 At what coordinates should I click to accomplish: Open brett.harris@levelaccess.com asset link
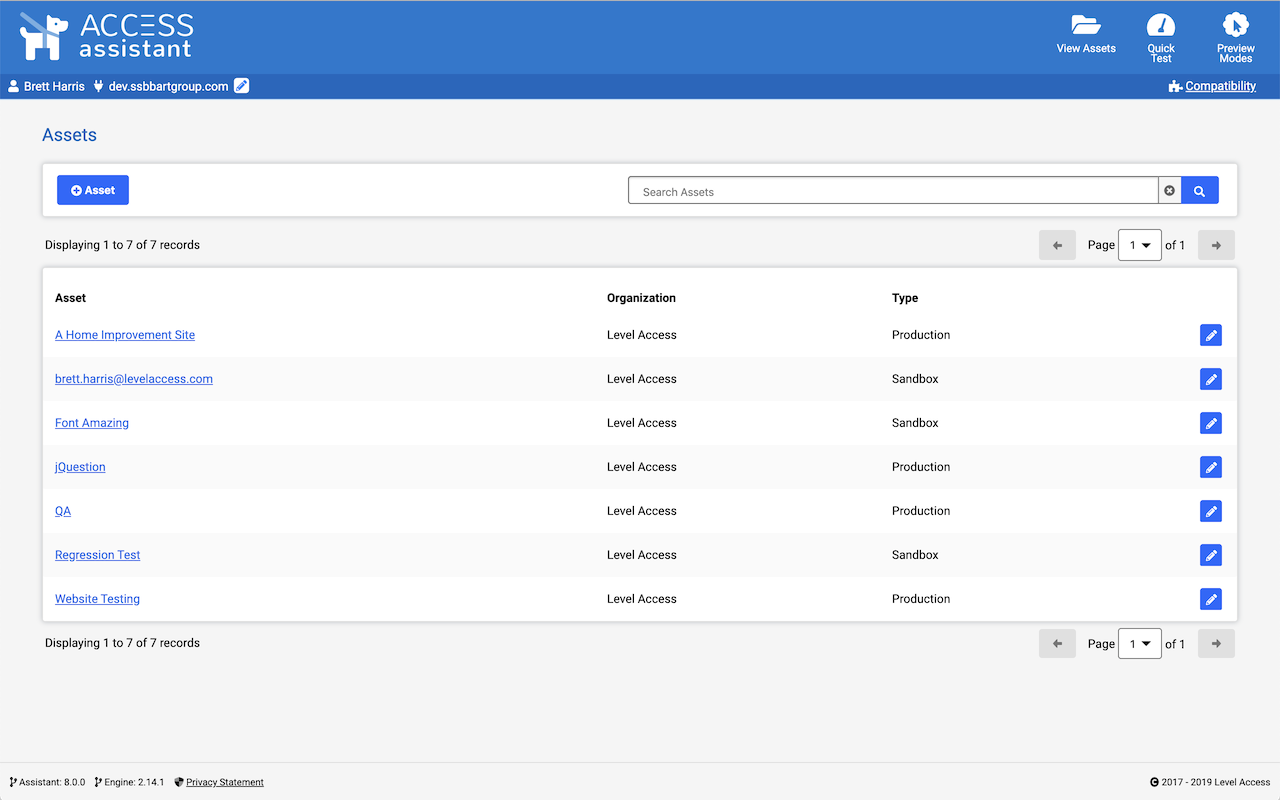(134, 379)
